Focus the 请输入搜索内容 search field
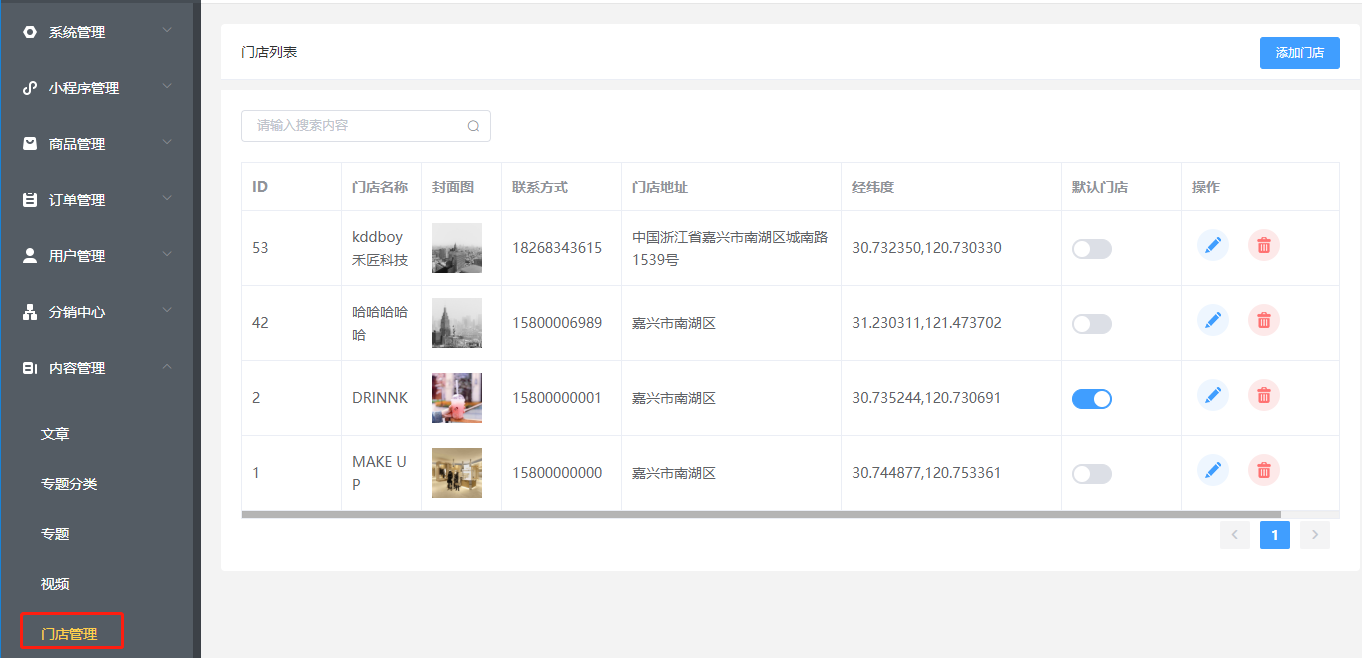The image size is (1362, 658). pyautogui.click(x=366, y=126)
